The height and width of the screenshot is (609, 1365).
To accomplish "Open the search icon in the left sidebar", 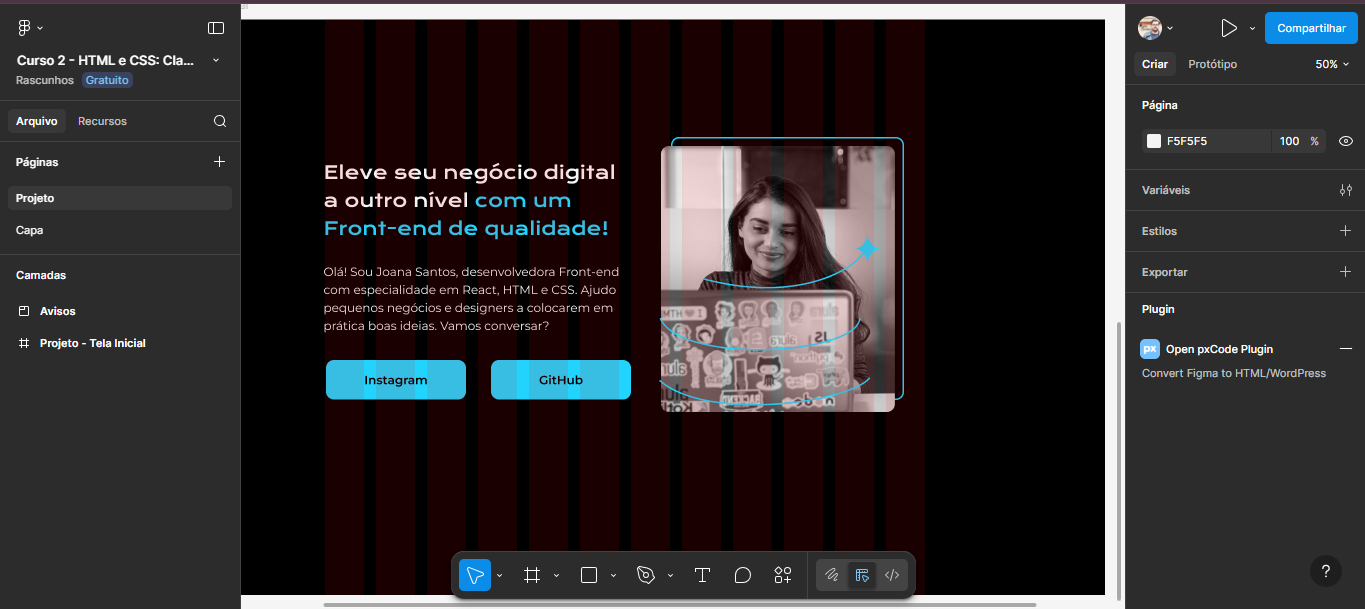I will click(x=219, y=120).
